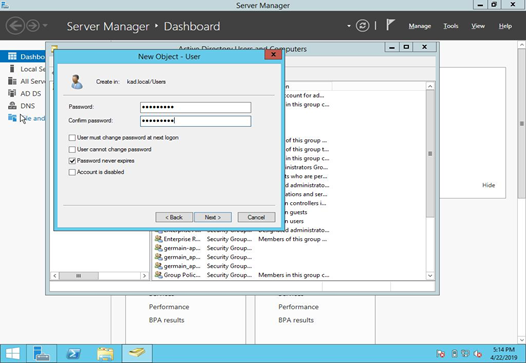Tick Account is disabled checkbox

pos(72,172)
